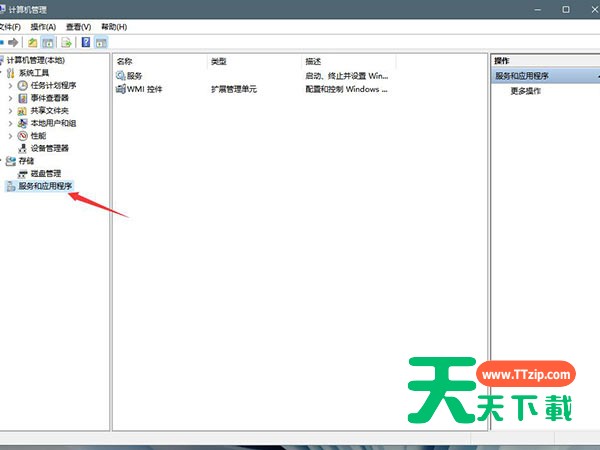Expand the 事件查看器 tree node

click(x=10, y=98)
